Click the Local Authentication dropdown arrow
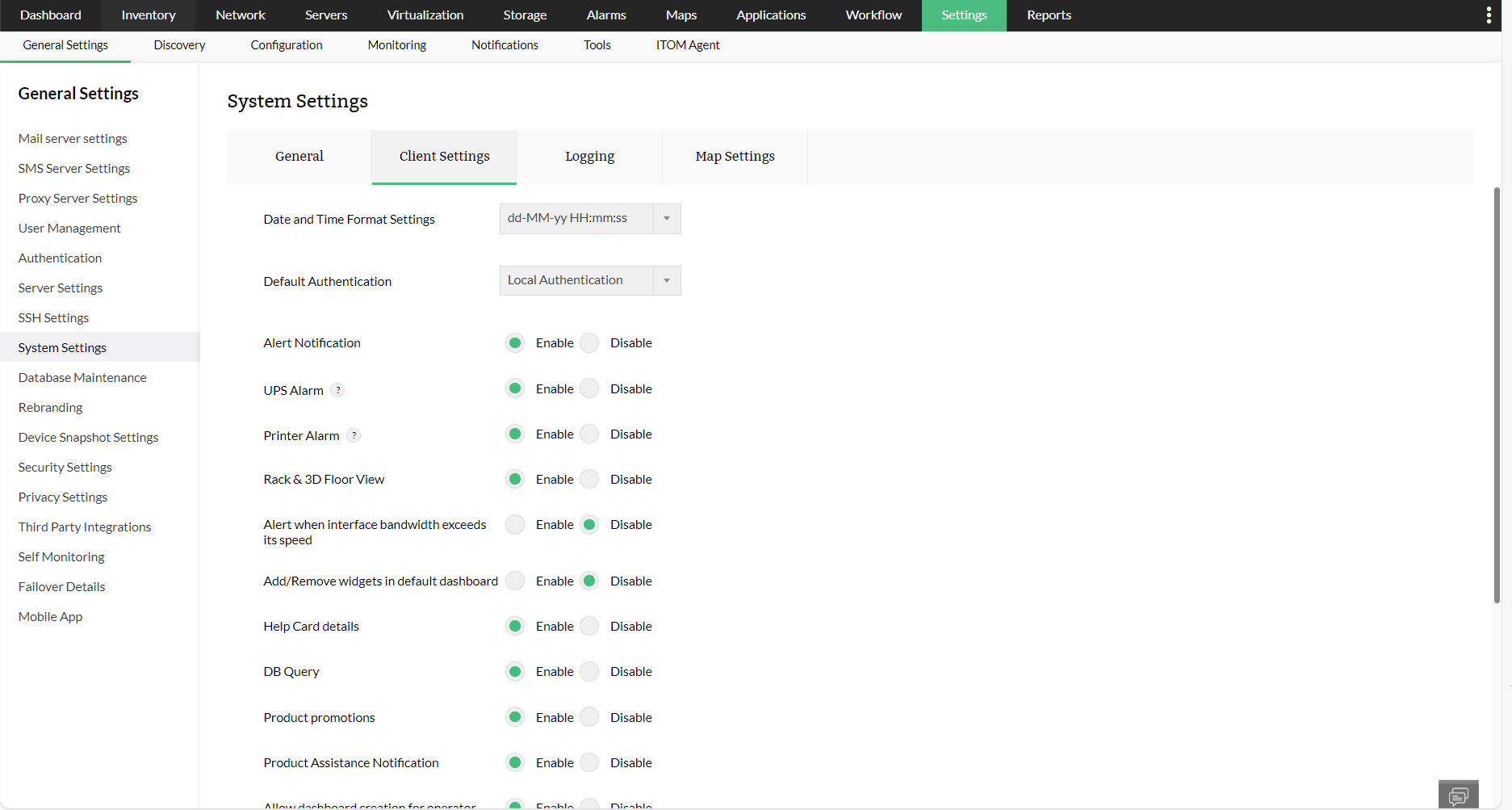This screenshot has height=810, width=1512. pyautogui.click(x=667, y=280)
